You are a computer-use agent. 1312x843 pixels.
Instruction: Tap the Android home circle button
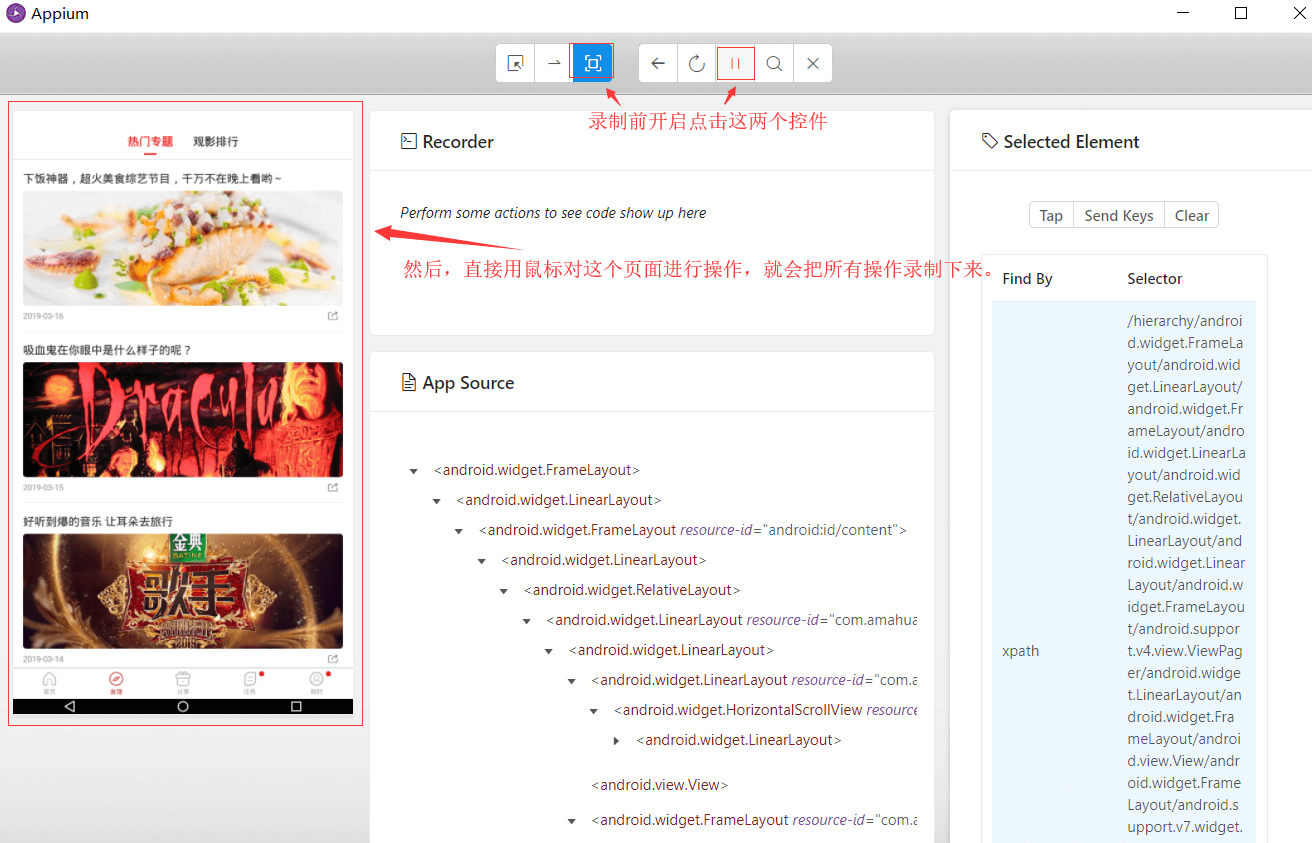(183, 706)
